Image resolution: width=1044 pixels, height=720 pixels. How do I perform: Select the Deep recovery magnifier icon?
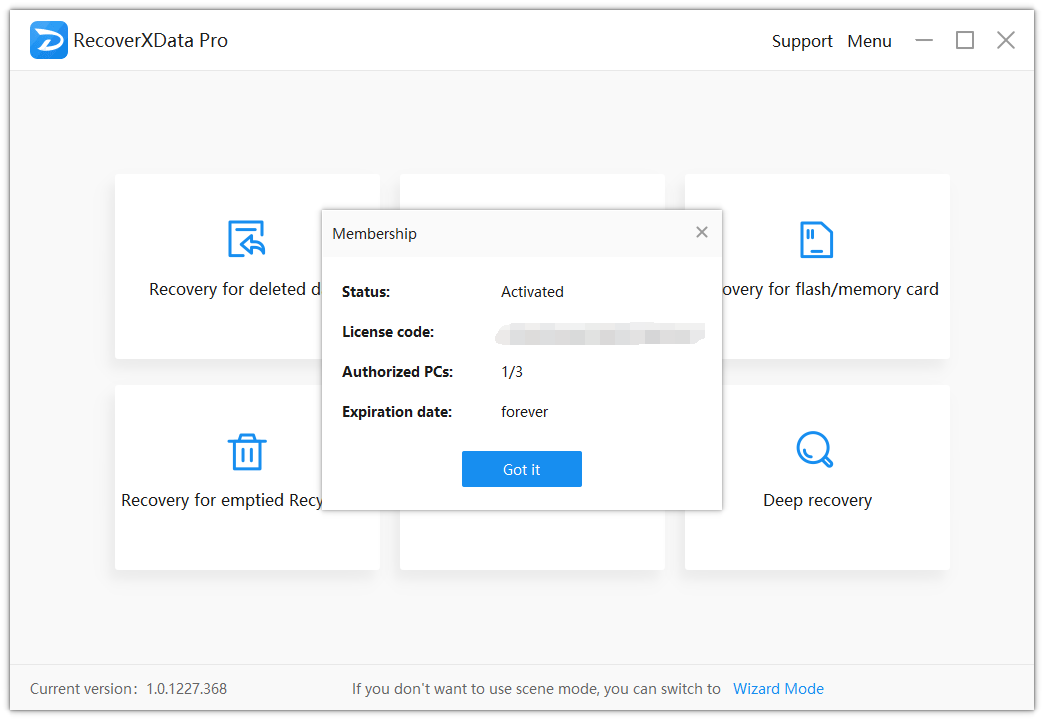click(815, 450)
